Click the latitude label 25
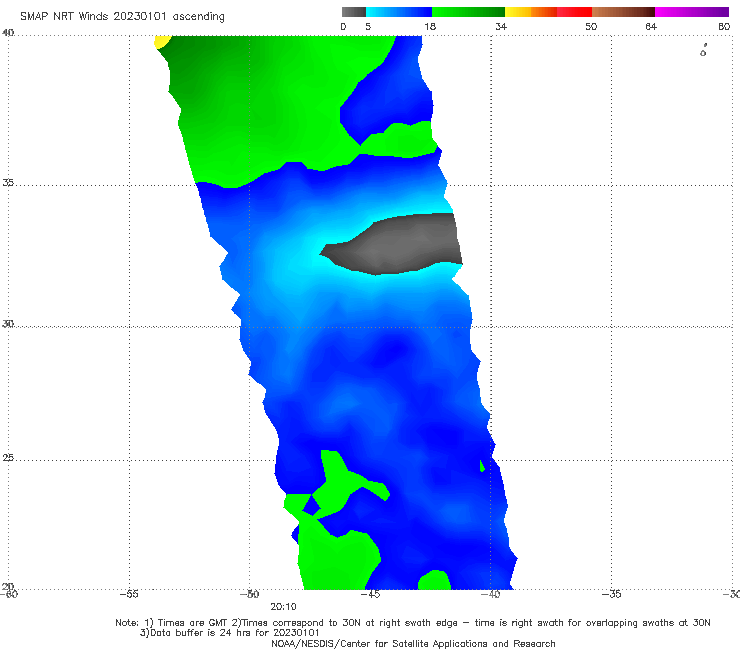Image resolution: width=740 pixels, height=650 pixels. (x=8, y=458)
